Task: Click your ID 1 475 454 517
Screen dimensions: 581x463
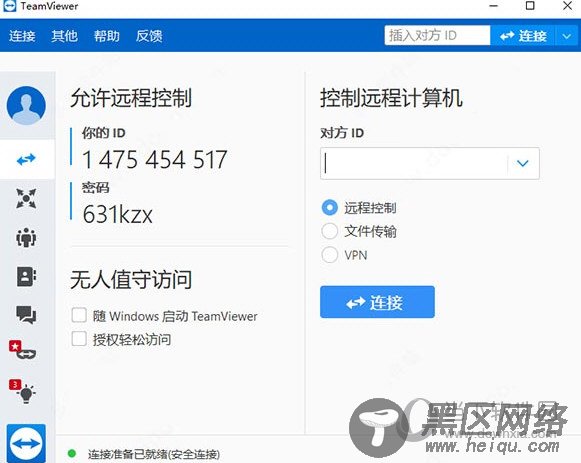Action: (x=155, y=160)
